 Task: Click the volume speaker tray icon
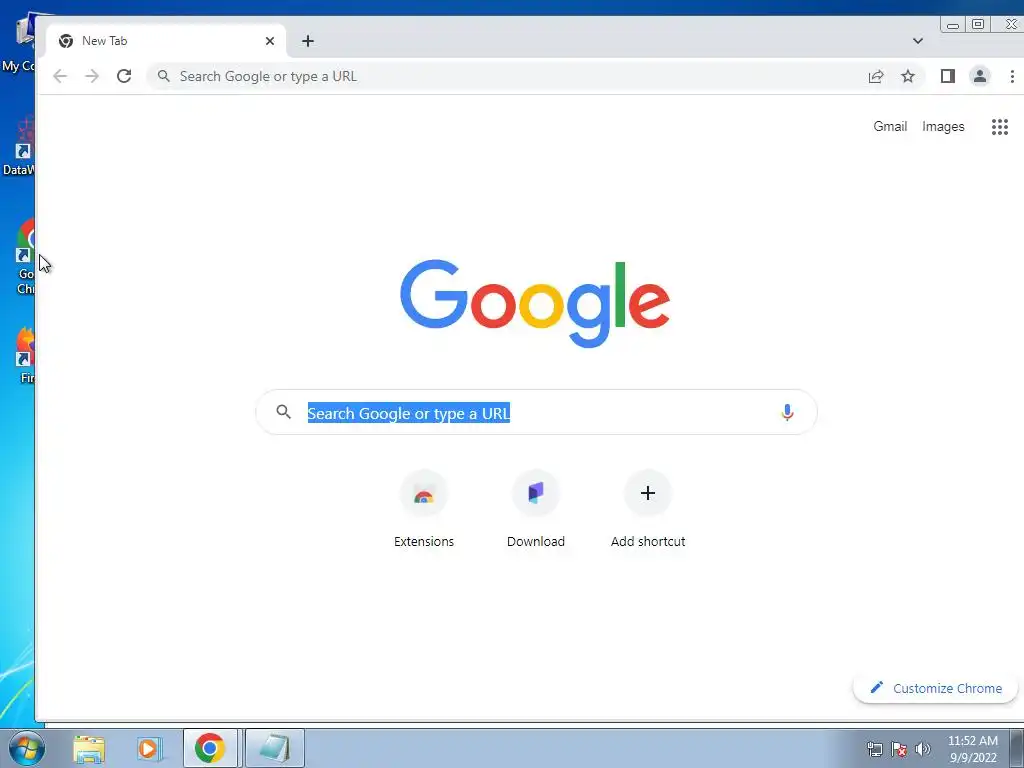[x=923, y=749]
